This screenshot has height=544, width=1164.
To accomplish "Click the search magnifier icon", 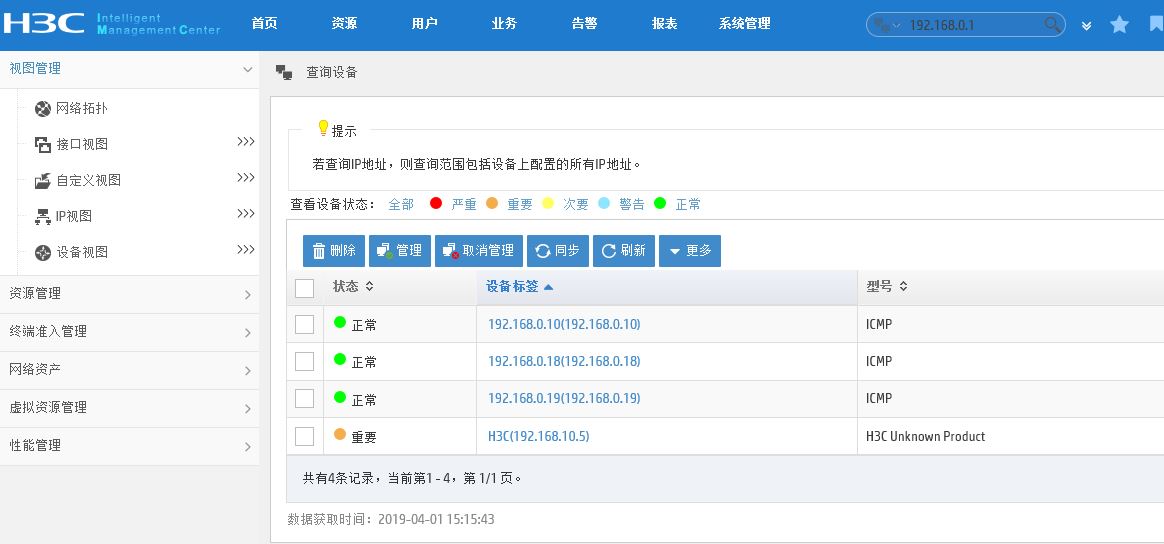I will coord(1052,25).
